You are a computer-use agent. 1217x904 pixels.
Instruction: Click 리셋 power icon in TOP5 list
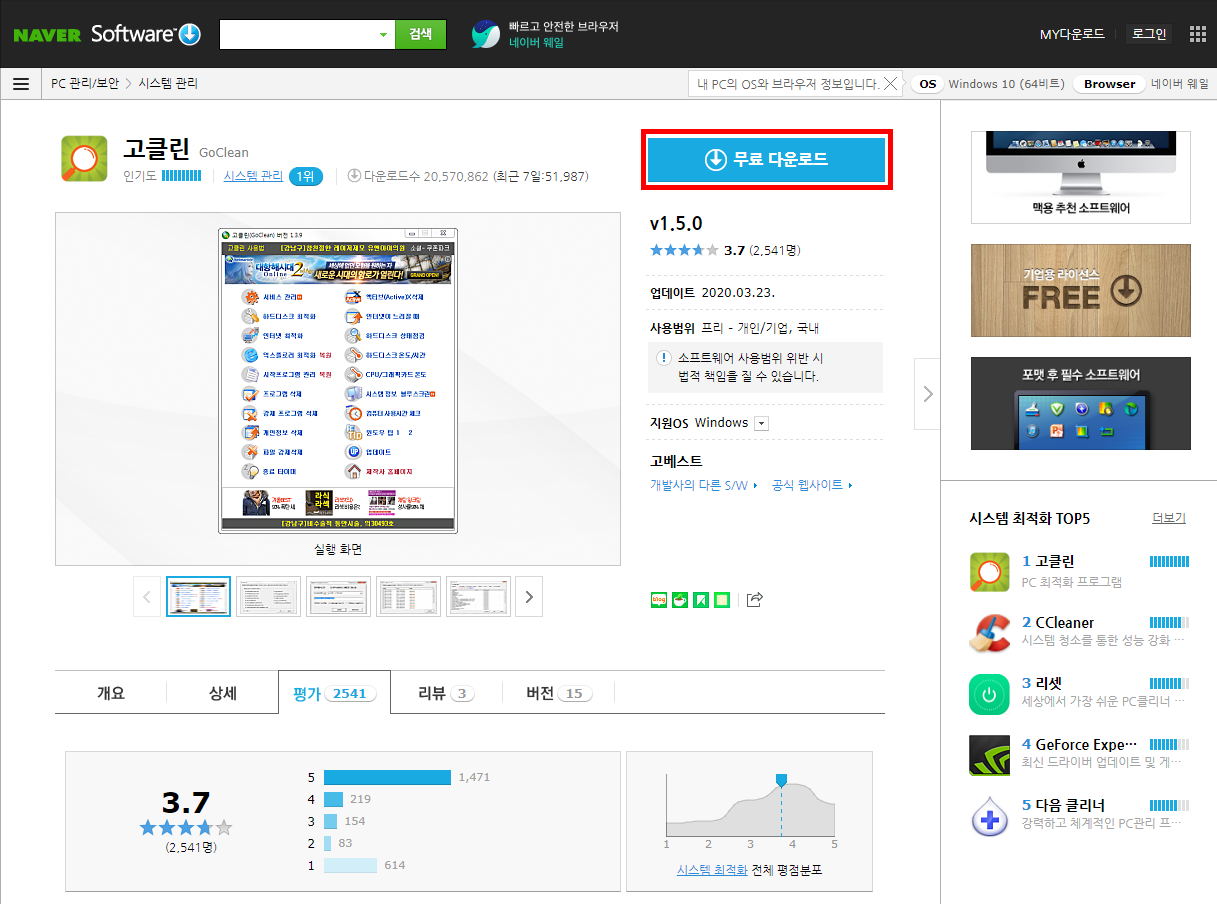coord(990,694)
